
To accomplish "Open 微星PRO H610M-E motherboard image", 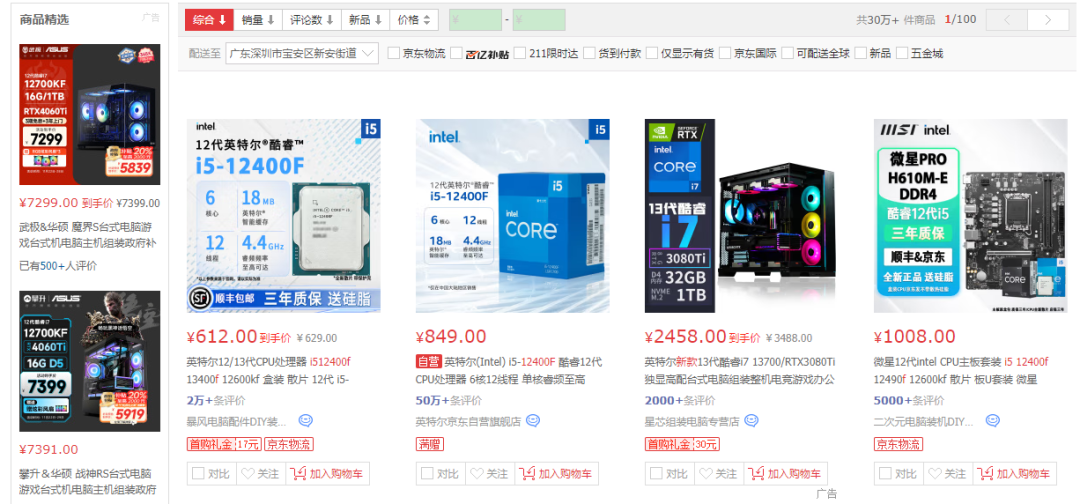I will pos(970,216).
